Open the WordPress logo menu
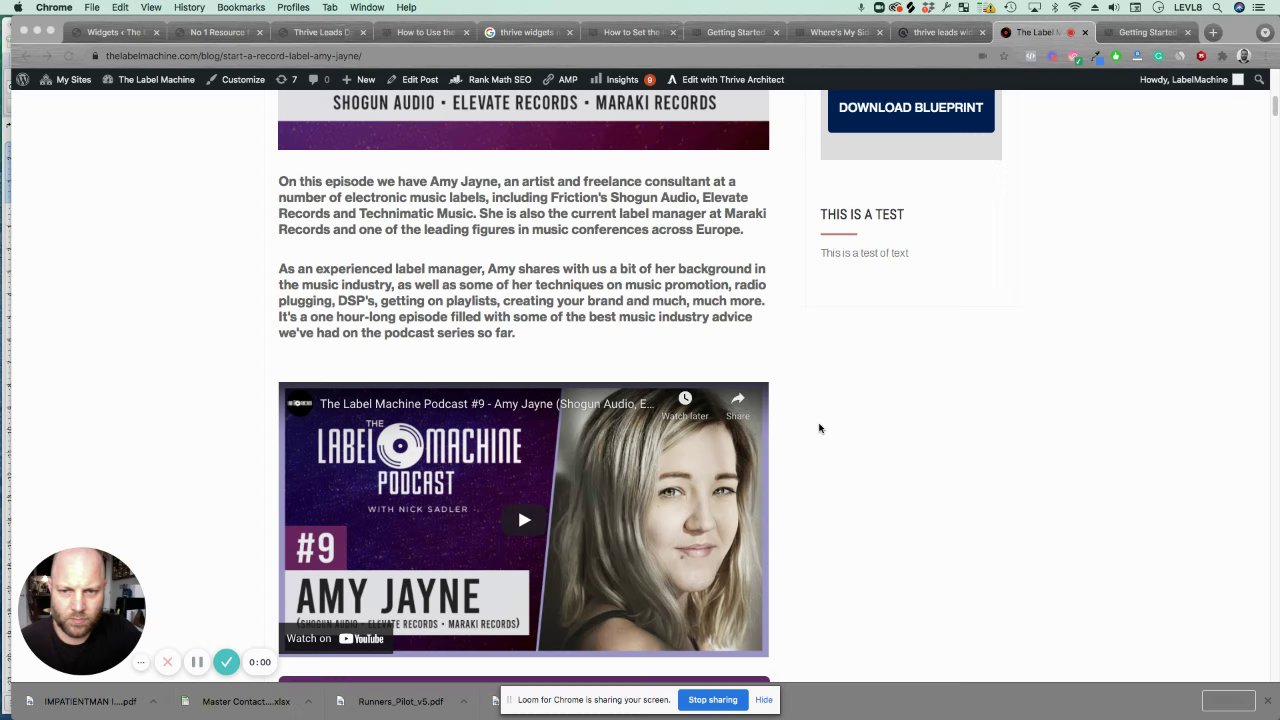 click(22, 80)
